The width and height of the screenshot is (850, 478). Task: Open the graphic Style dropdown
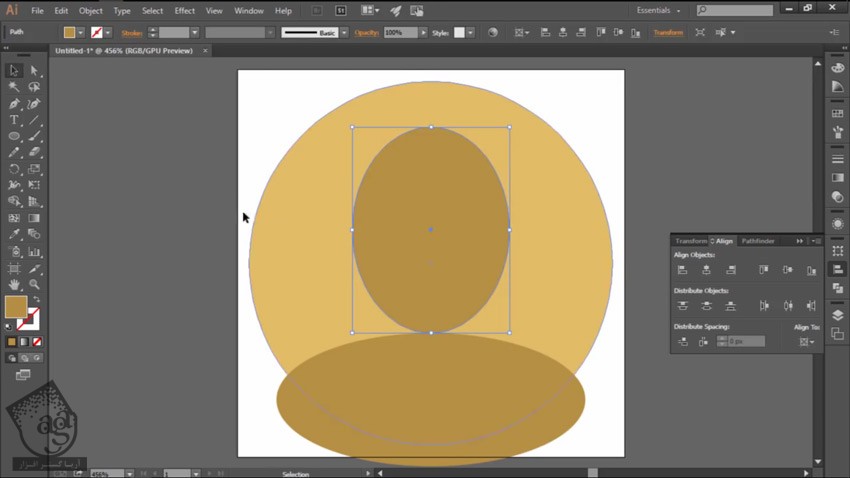point(471,33)
